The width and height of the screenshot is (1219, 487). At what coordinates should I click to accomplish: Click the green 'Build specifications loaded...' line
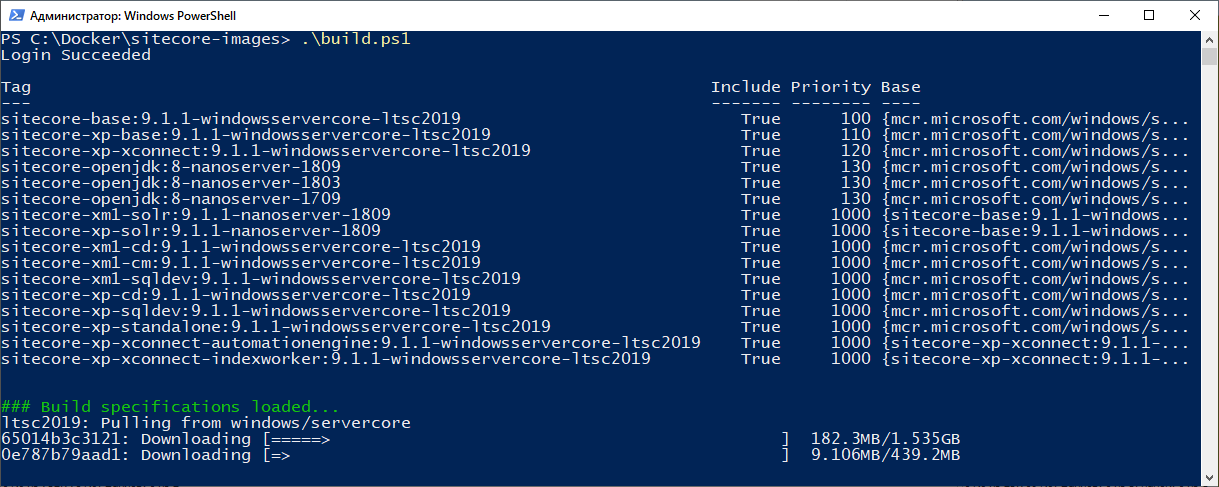(170, 407)
